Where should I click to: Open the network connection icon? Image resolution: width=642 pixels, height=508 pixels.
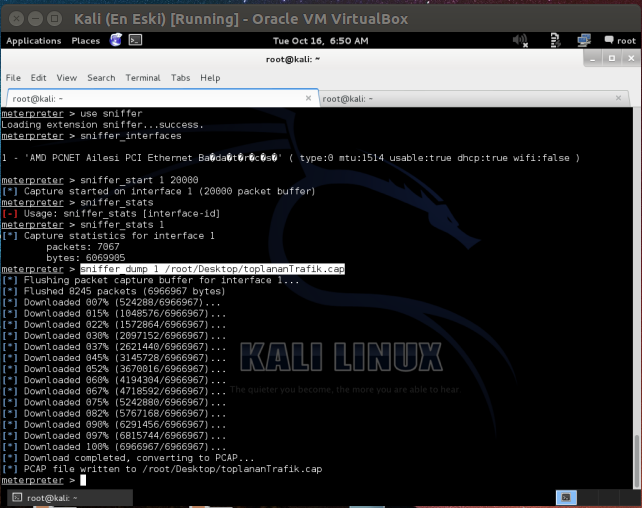(x=584, y=41)
